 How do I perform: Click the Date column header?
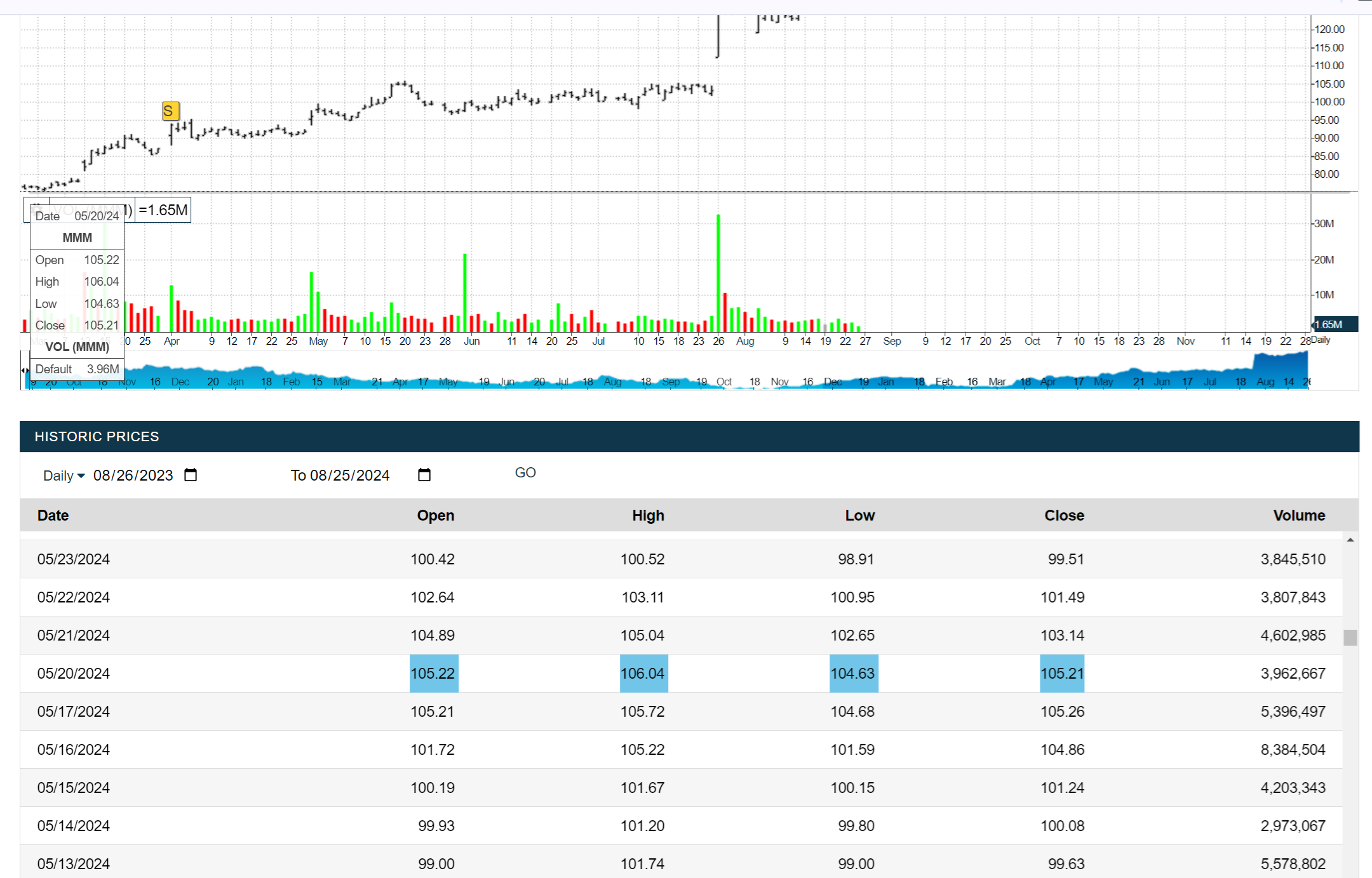(53, 515)
